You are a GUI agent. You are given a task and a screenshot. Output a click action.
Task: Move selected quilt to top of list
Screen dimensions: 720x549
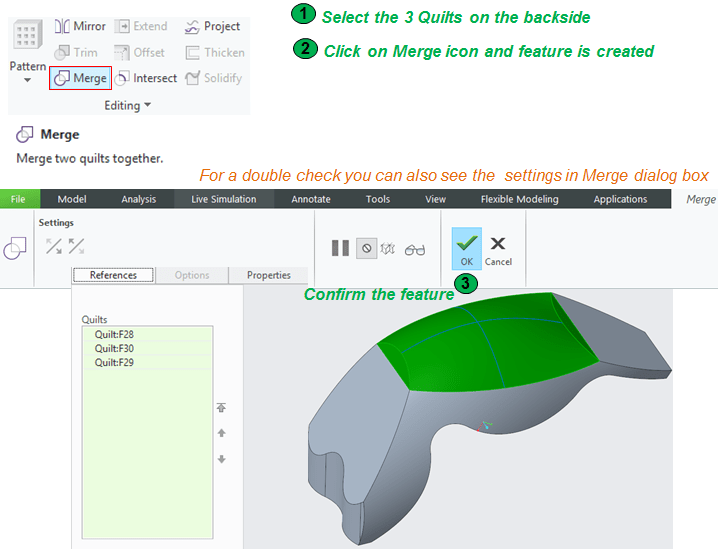221,408
